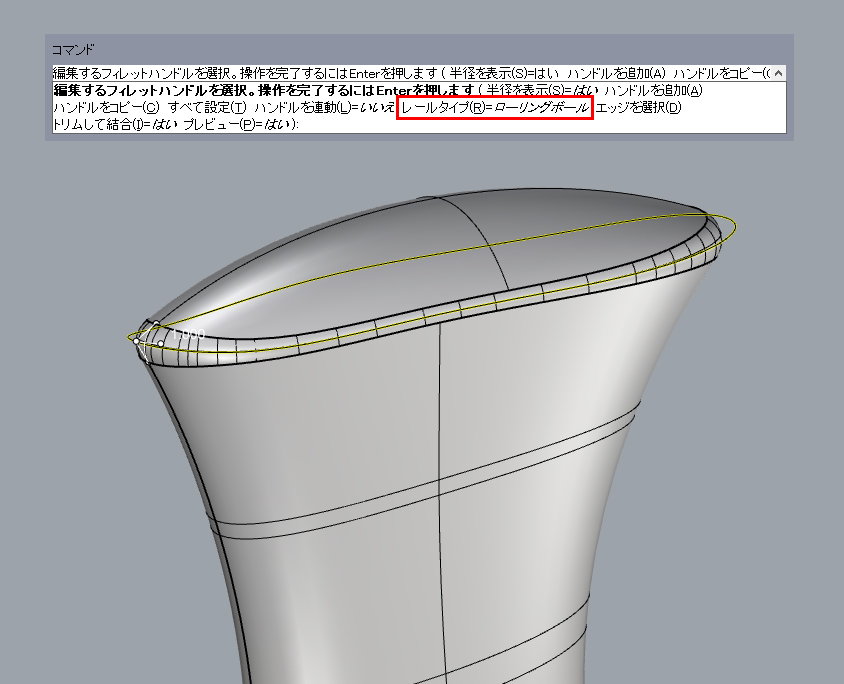844x684 pixels.
Task: Select the uppermost white fillet handle point
Action: [156, 323]
